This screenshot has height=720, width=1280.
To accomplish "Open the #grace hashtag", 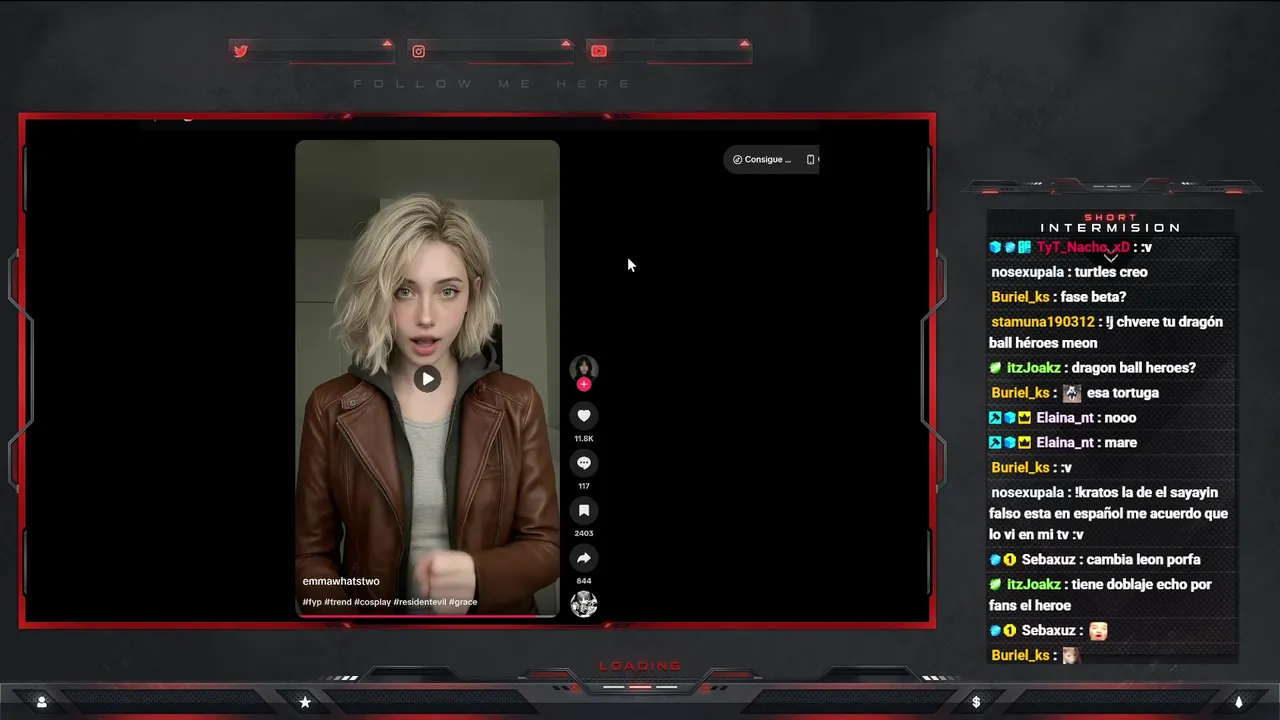I will click(x=463, y=602).
